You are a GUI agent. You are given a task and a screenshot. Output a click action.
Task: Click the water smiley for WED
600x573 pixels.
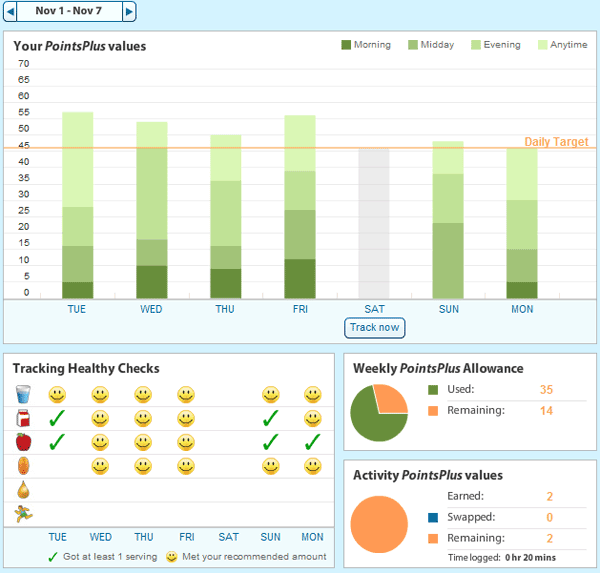(x=100, y=395)
